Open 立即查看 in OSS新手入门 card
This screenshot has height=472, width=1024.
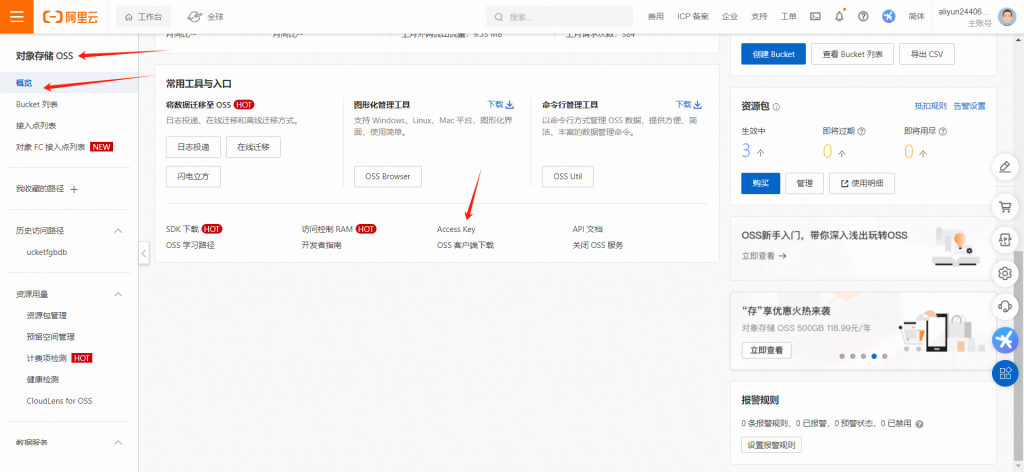(764, 256)
